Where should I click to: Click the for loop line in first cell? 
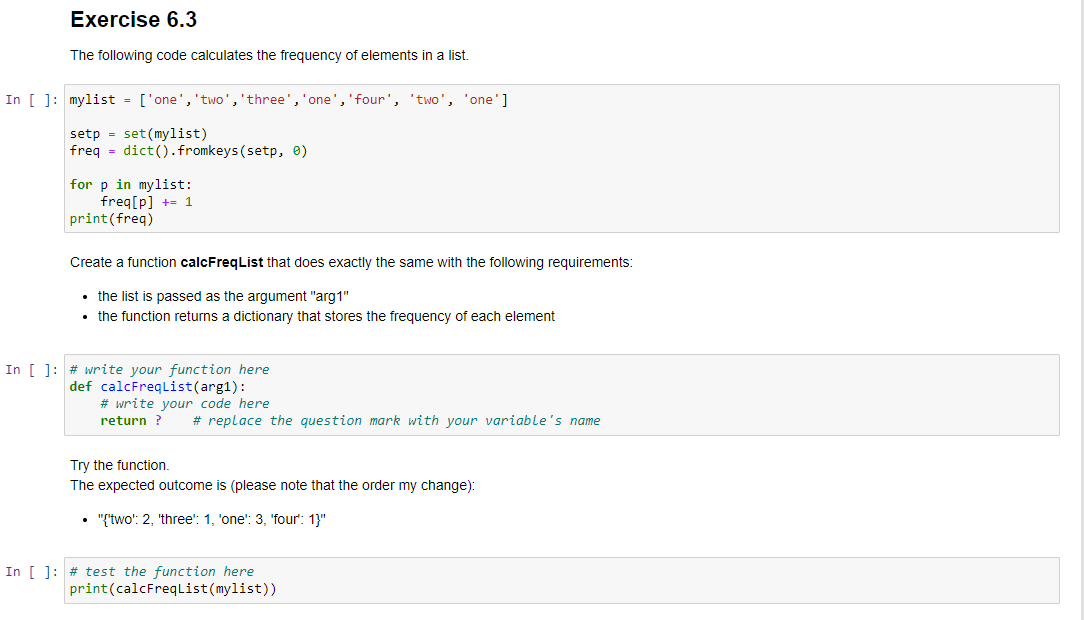130,184
